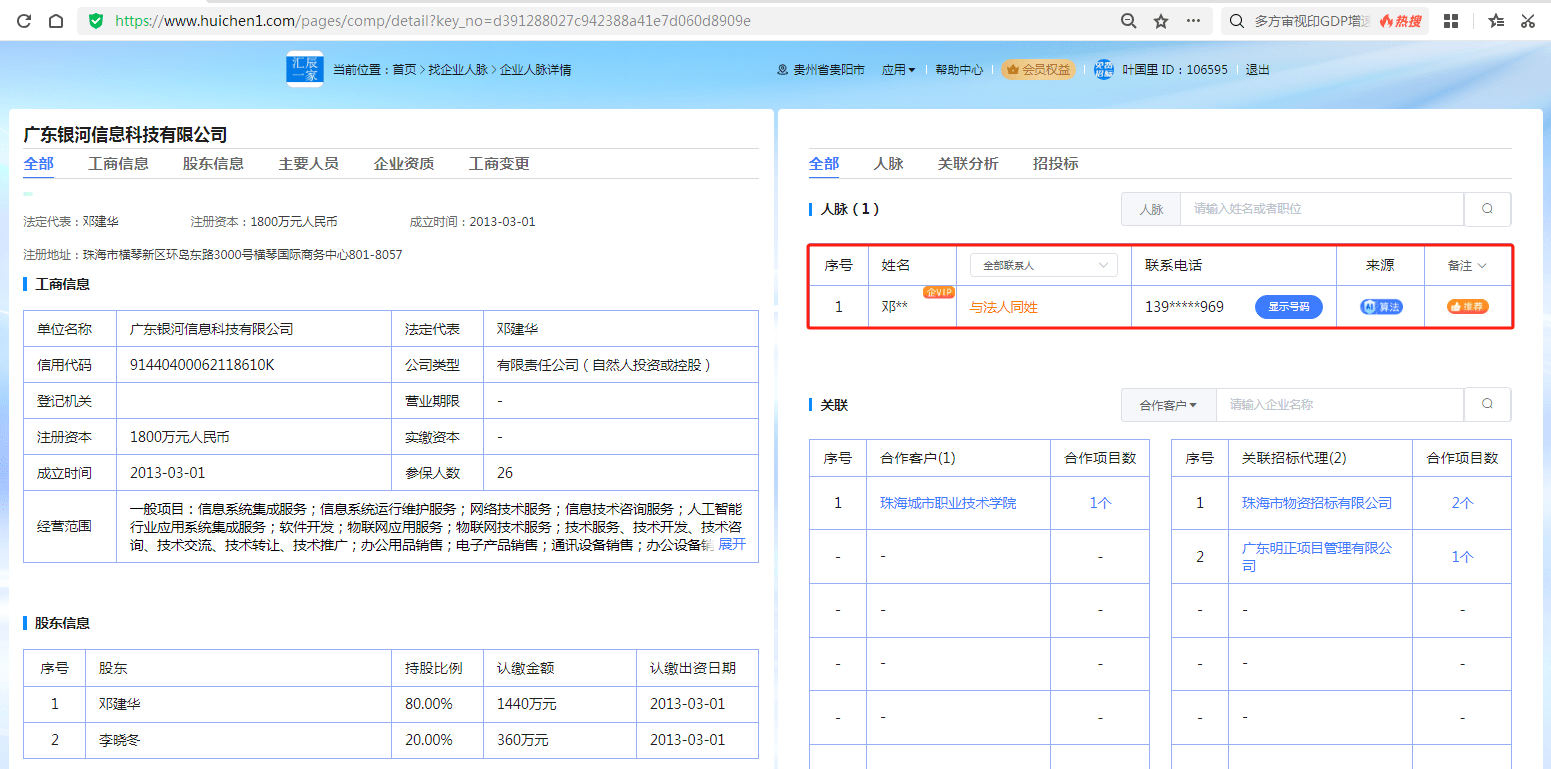Open the browser apps grid icon
Image resolution: width=1551 pixels, height=769 pixels.
tap(1451, 21)
